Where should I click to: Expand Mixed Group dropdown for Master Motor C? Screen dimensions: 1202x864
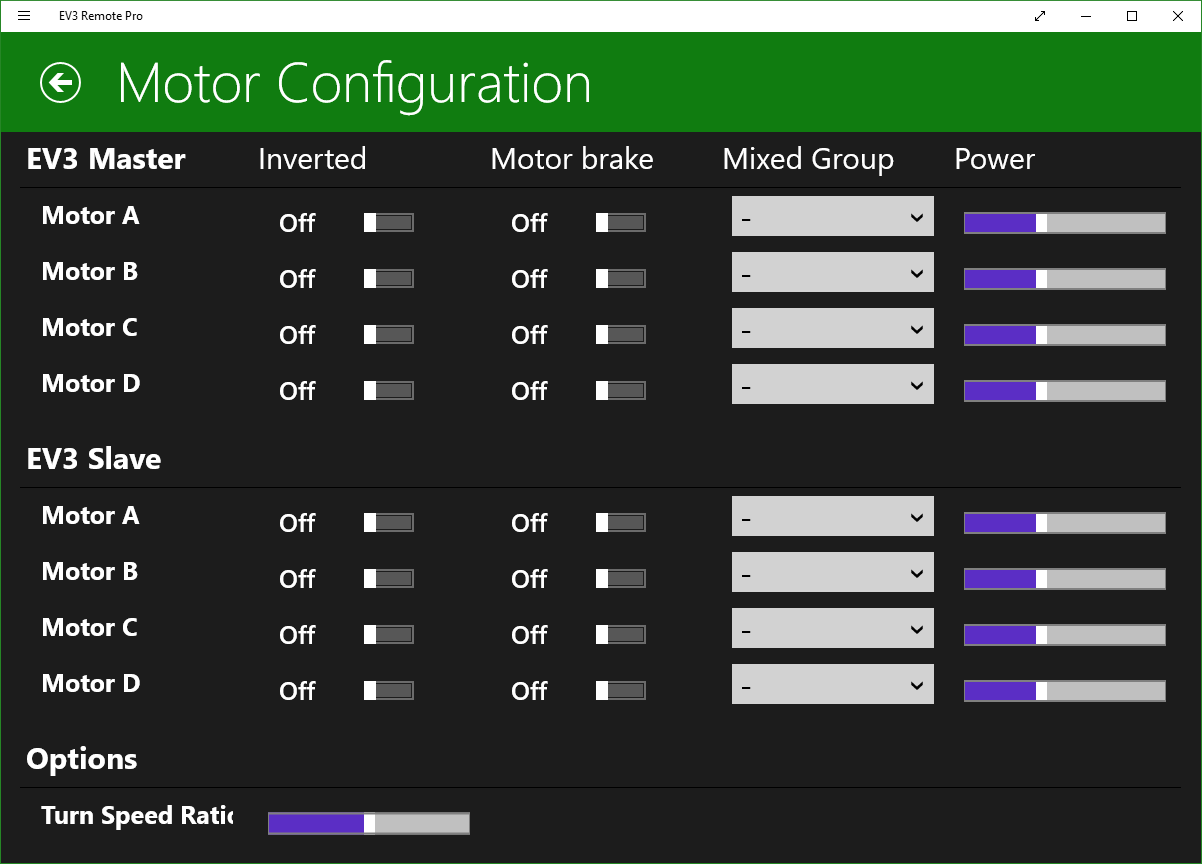[832, 329]
